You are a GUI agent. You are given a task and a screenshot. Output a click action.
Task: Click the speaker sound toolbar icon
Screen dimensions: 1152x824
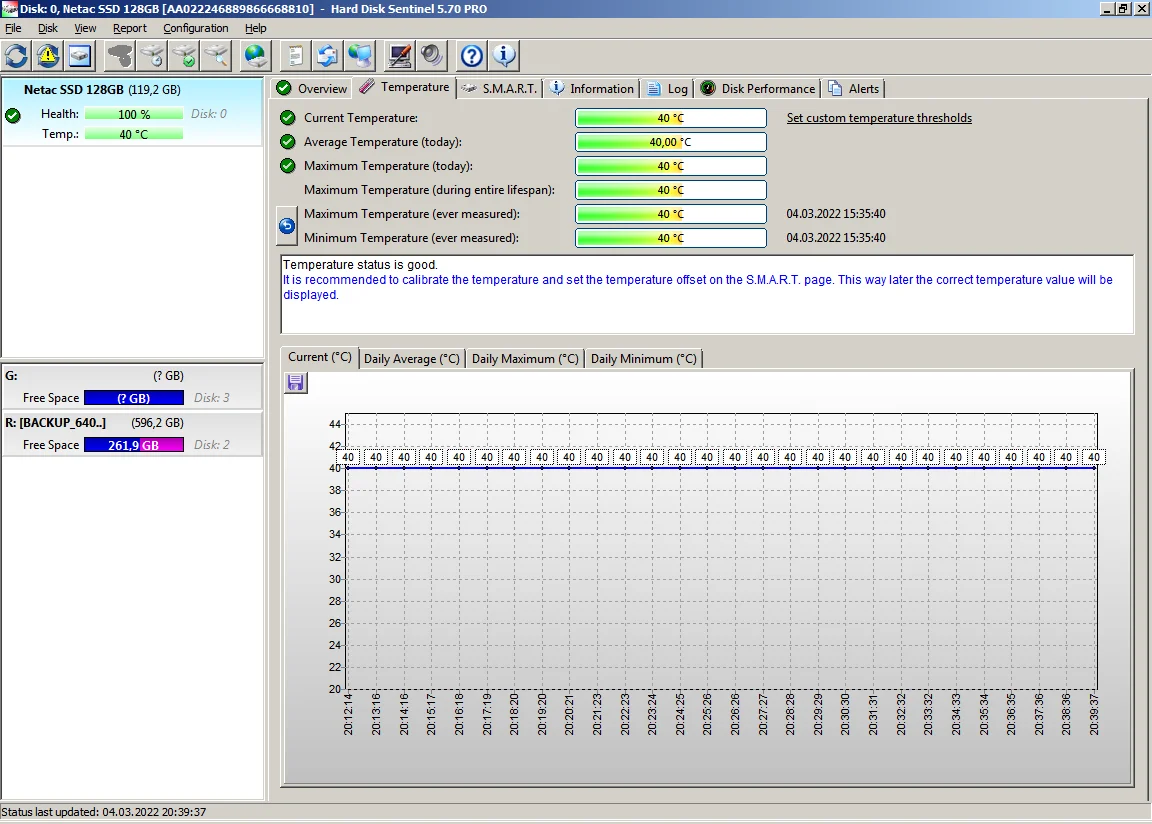[432, 55]
